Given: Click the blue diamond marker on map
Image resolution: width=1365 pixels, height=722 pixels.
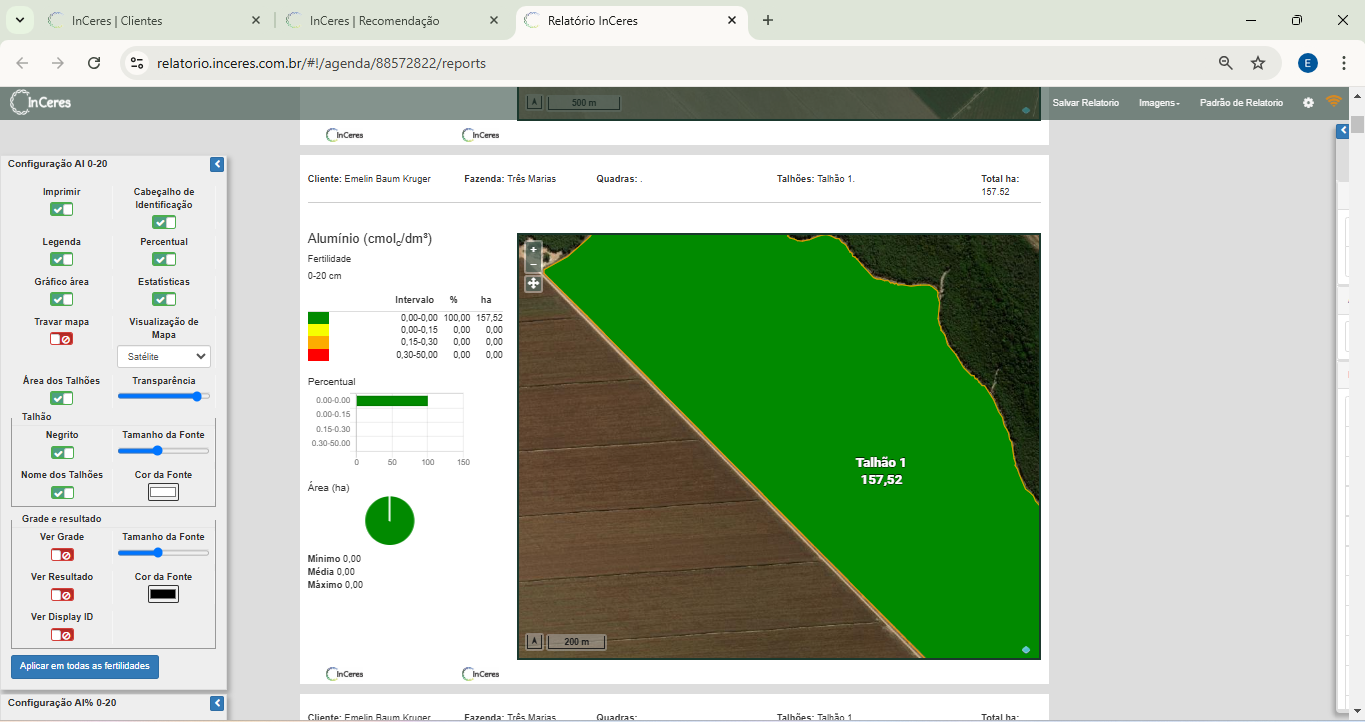Looking at the screenshot, I should tap(1026, 650).
